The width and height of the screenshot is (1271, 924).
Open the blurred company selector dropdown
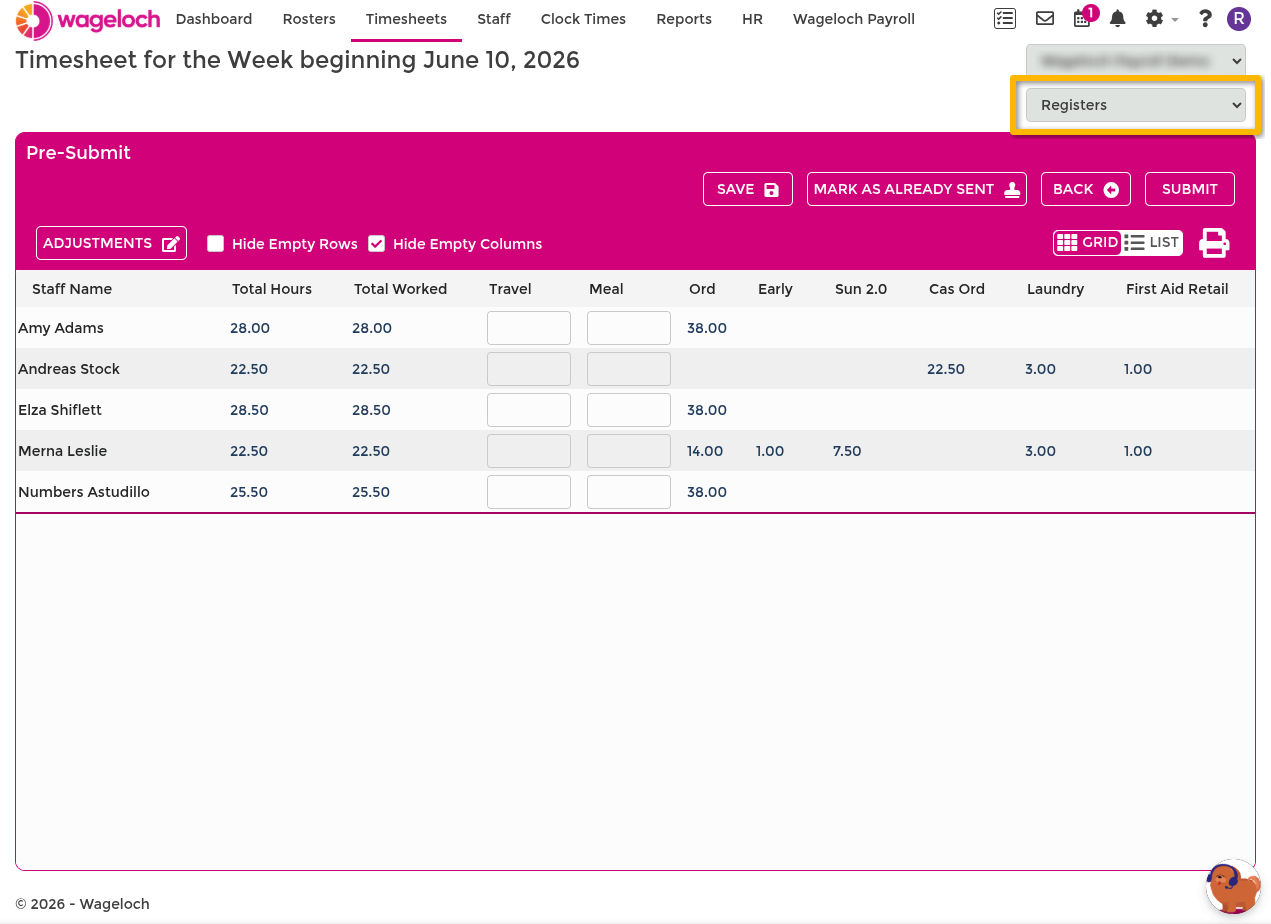[1136, 61]
